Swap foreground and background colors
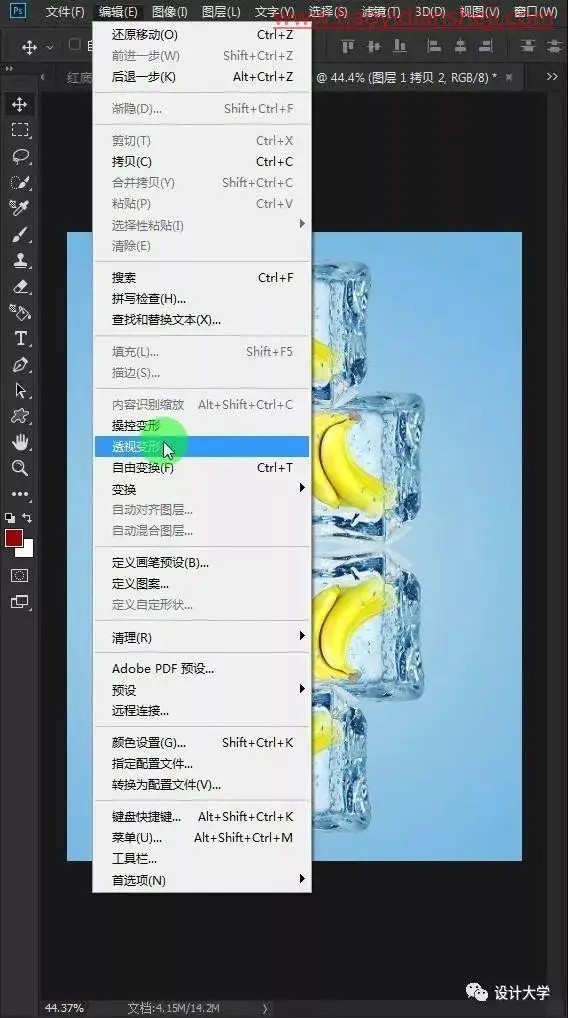 (x=27, y=517)
